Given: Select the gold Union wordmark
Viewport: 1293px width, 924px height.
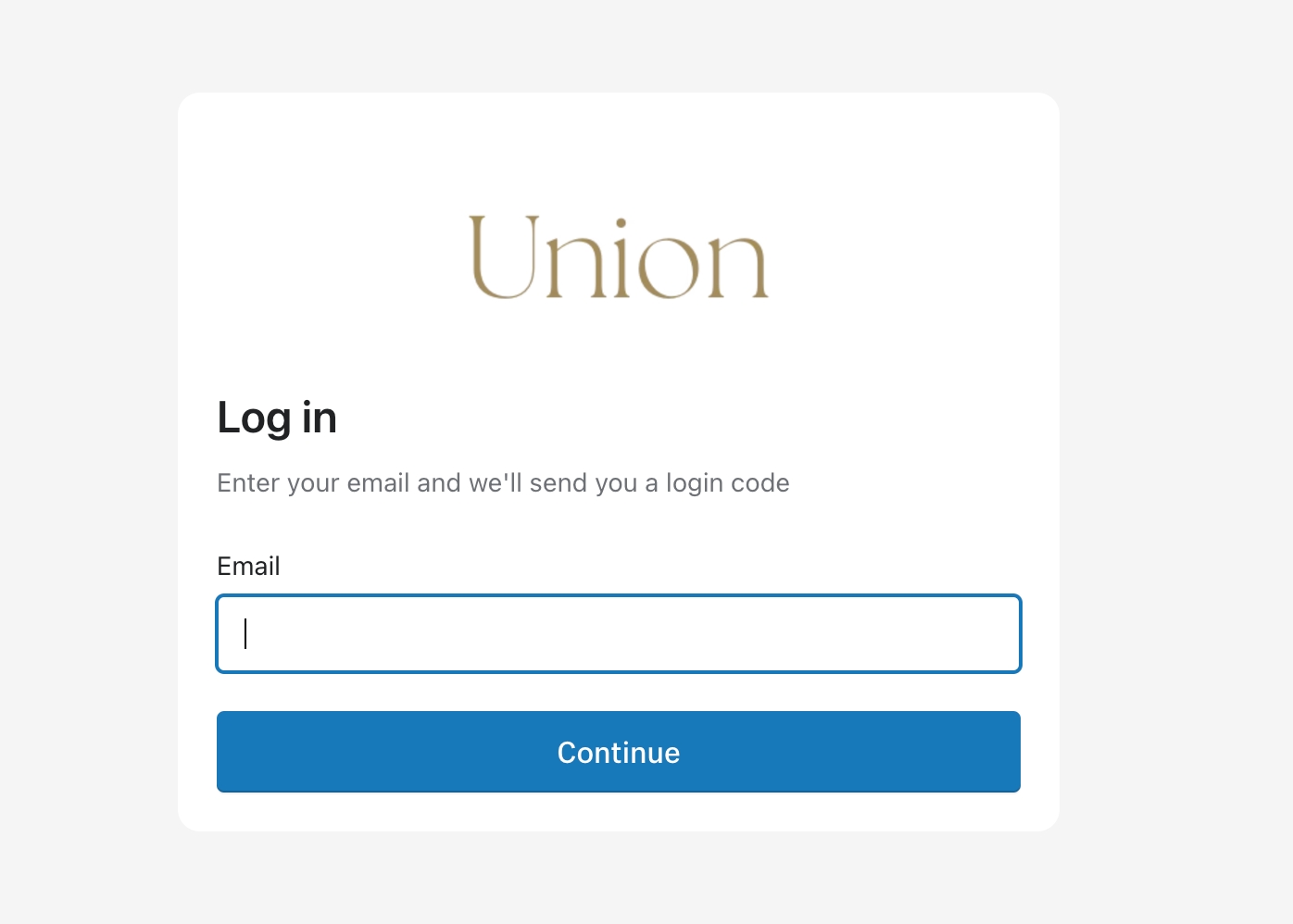Looking at the screenshot, I should (619, 257).
